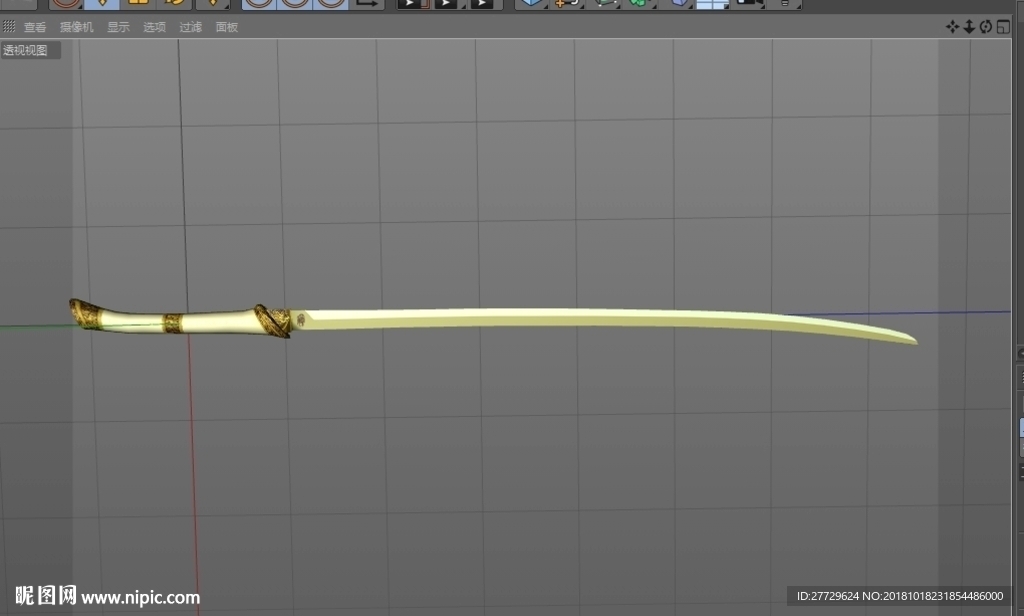Select the Scale tool icon
This screenshot has height=616, width=1024.
click(138, 4)
